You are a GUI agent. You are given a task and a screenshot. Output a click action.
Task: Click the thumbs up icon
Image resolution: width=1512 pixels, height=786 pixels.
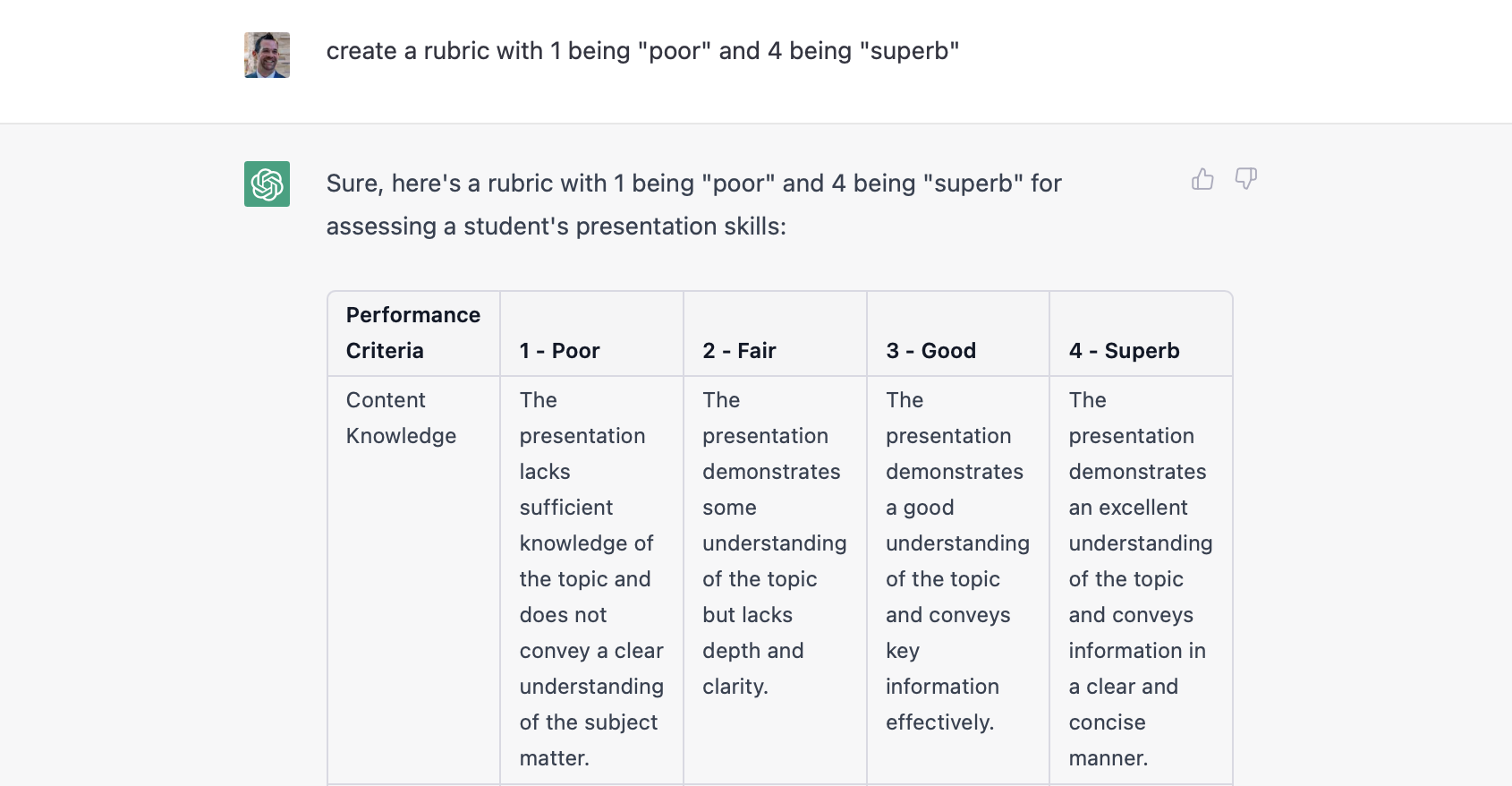1202,180
